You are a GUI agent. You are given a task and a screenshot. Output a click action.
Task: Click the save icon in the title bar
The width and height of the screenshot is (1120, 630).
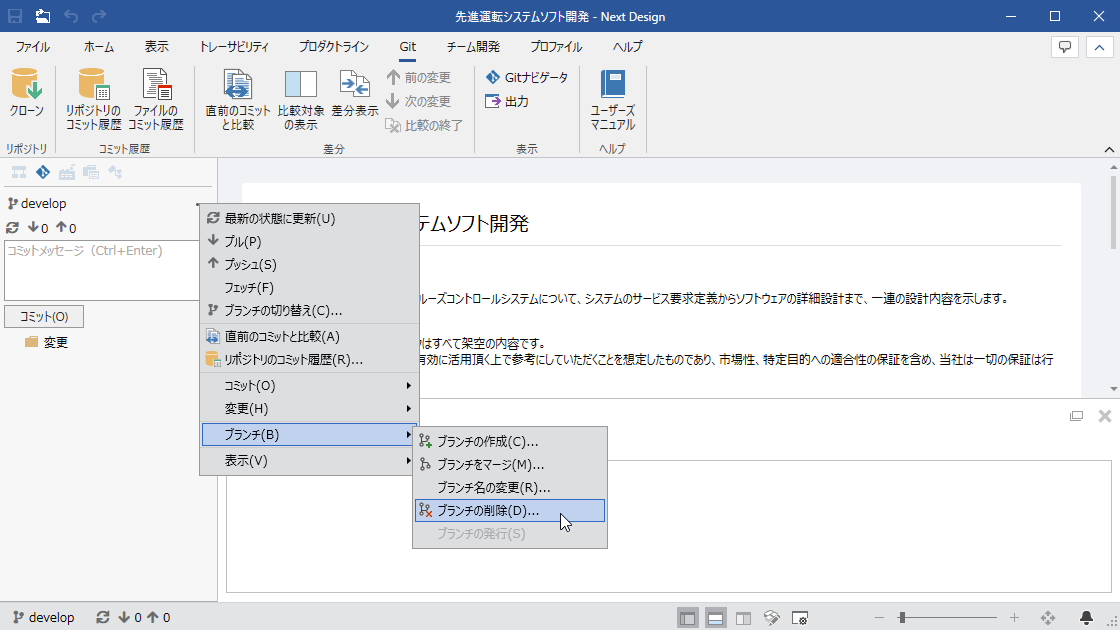14,16
